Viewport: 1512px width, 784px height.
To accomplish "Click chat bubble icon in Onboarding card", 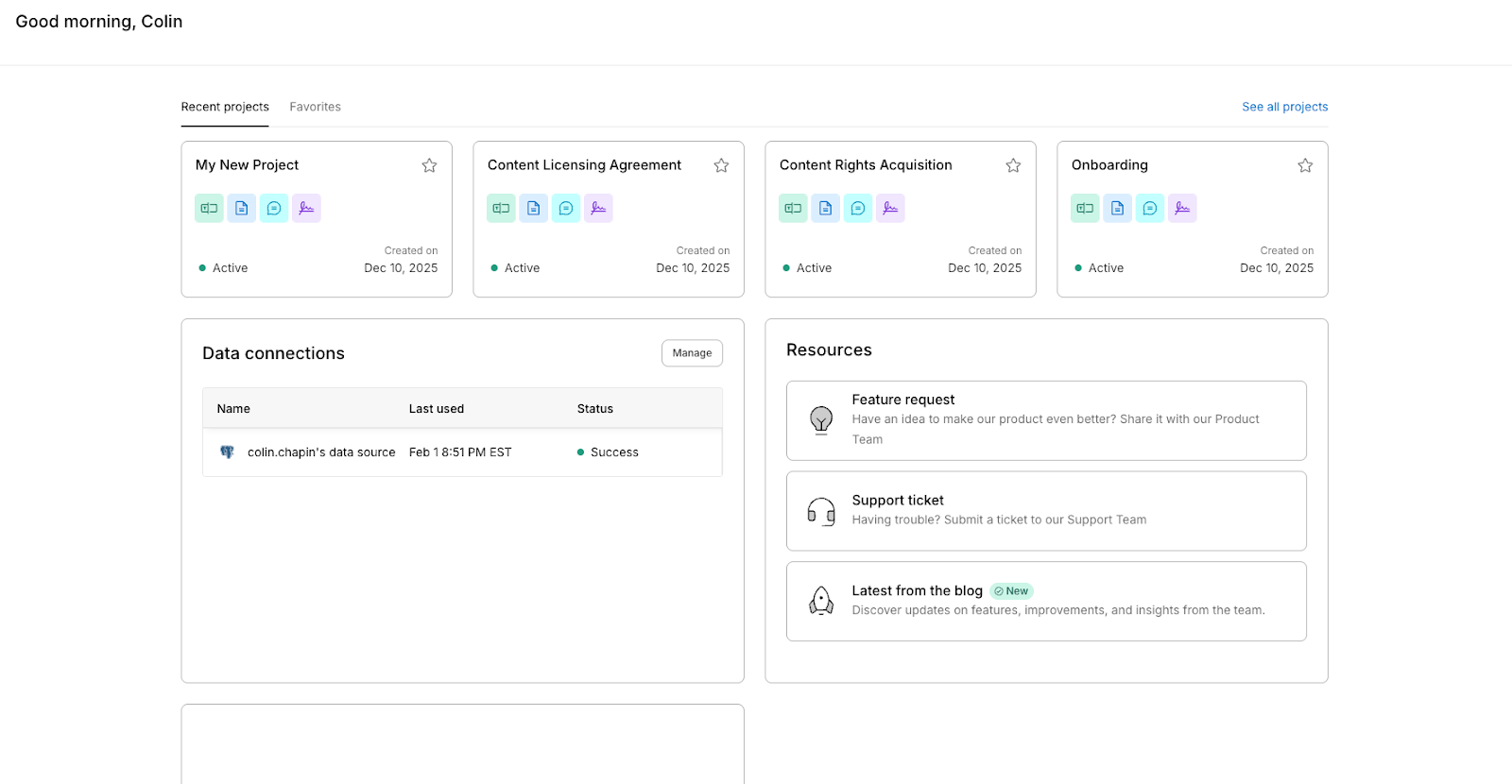I will [x=1150, y=208].
